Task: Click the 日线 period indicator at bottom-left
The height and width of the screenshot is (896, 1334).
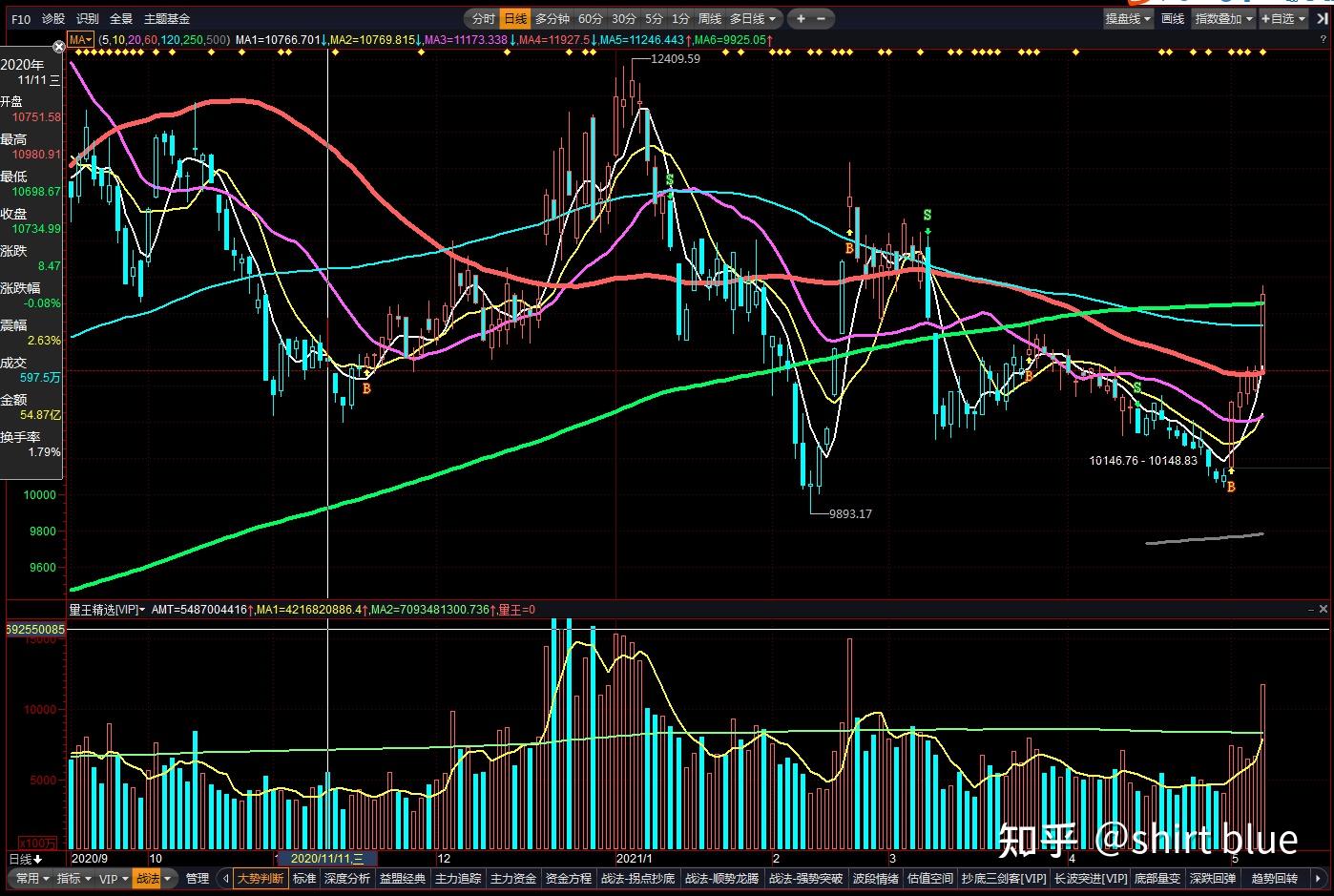Action: (26, 860)
